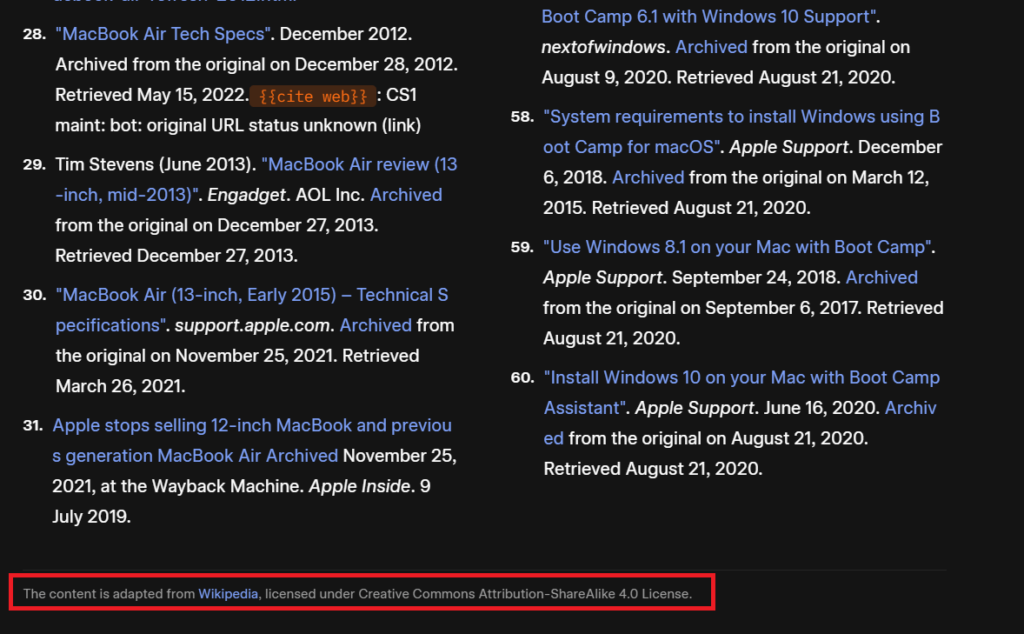Click Archived link after nextofwindows
Image resolution: width=1024 pixels, height=634 pixels.
click(711, 47)
